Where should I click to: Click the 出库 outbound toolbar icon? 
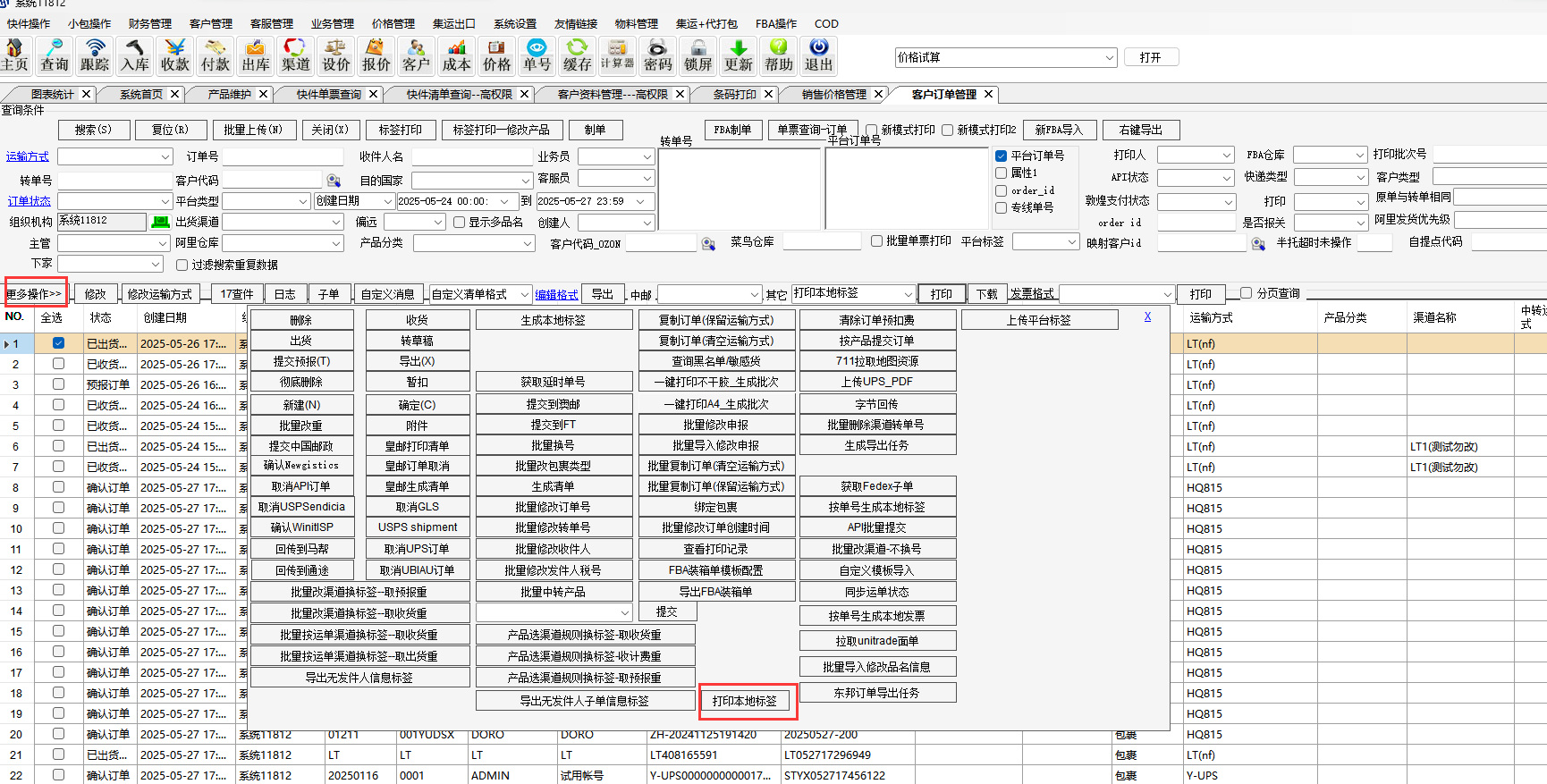pyautogui.click(x=256, y=55)
